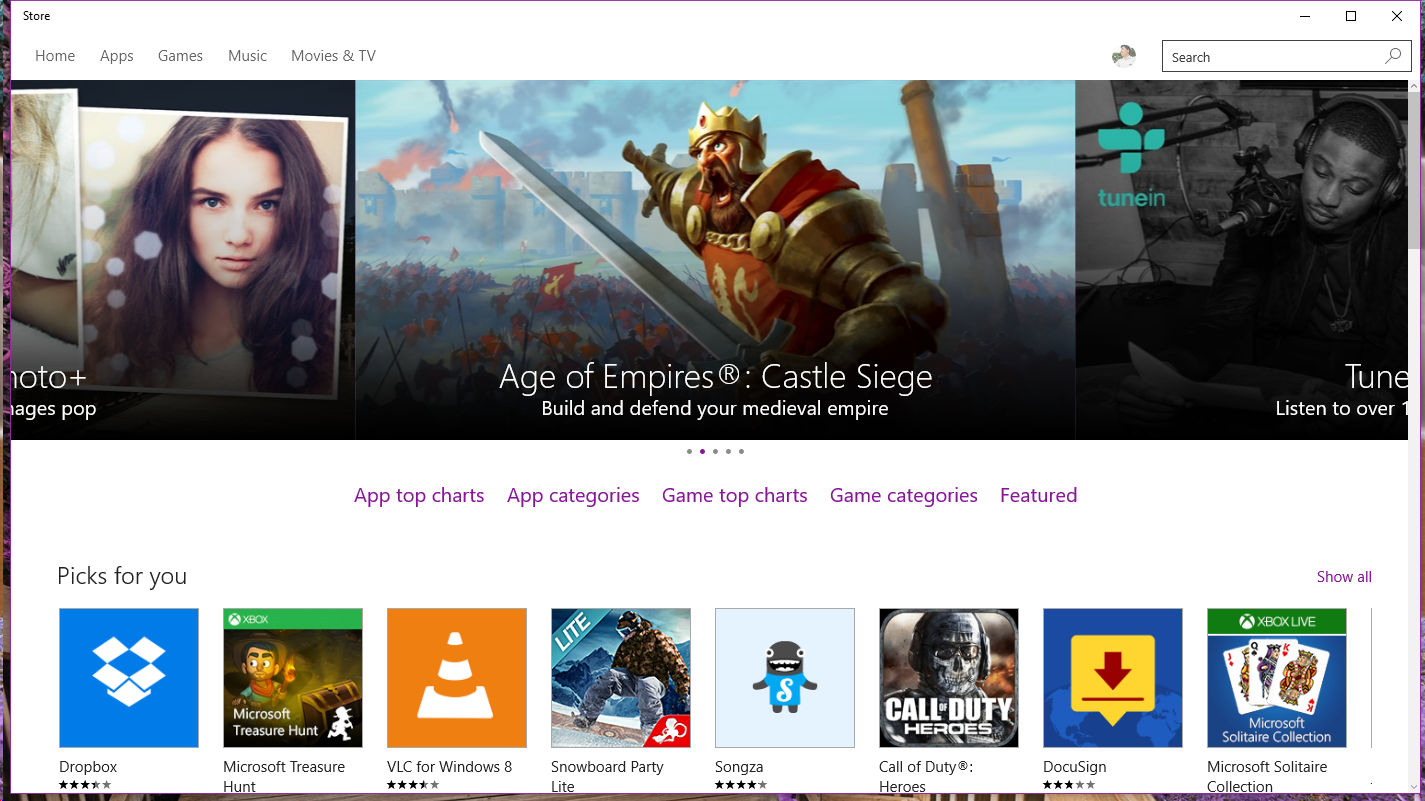Click the Songza app name
Image resolution: width=1425 pixels, height=801 pixels.
[739, 767]
